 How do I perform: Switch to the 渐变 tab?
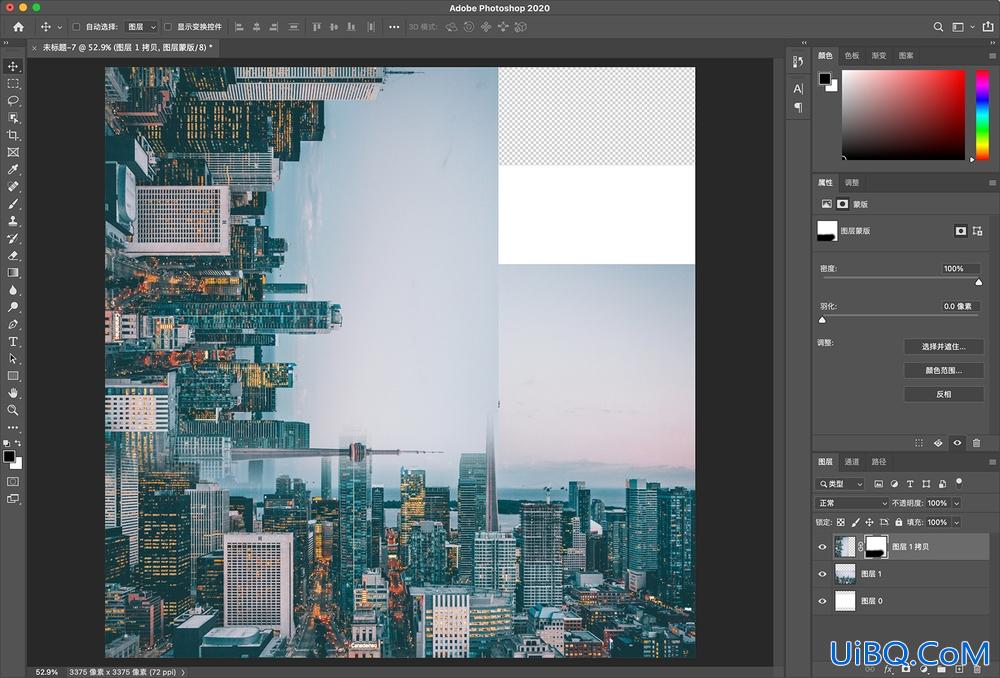[x=879, y=55]
